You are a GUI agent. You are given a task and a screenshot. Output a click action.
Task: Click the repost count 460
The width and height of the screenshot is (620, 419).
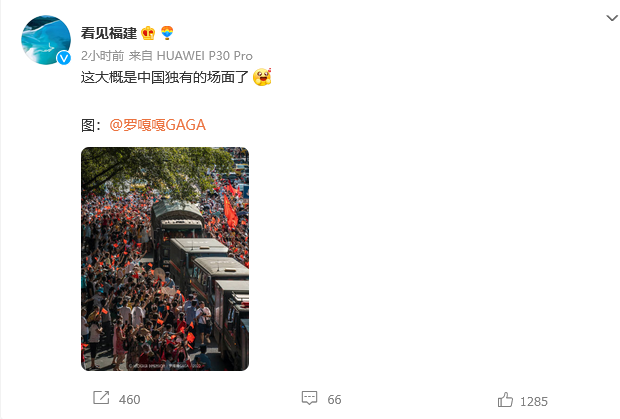[129, 400]
